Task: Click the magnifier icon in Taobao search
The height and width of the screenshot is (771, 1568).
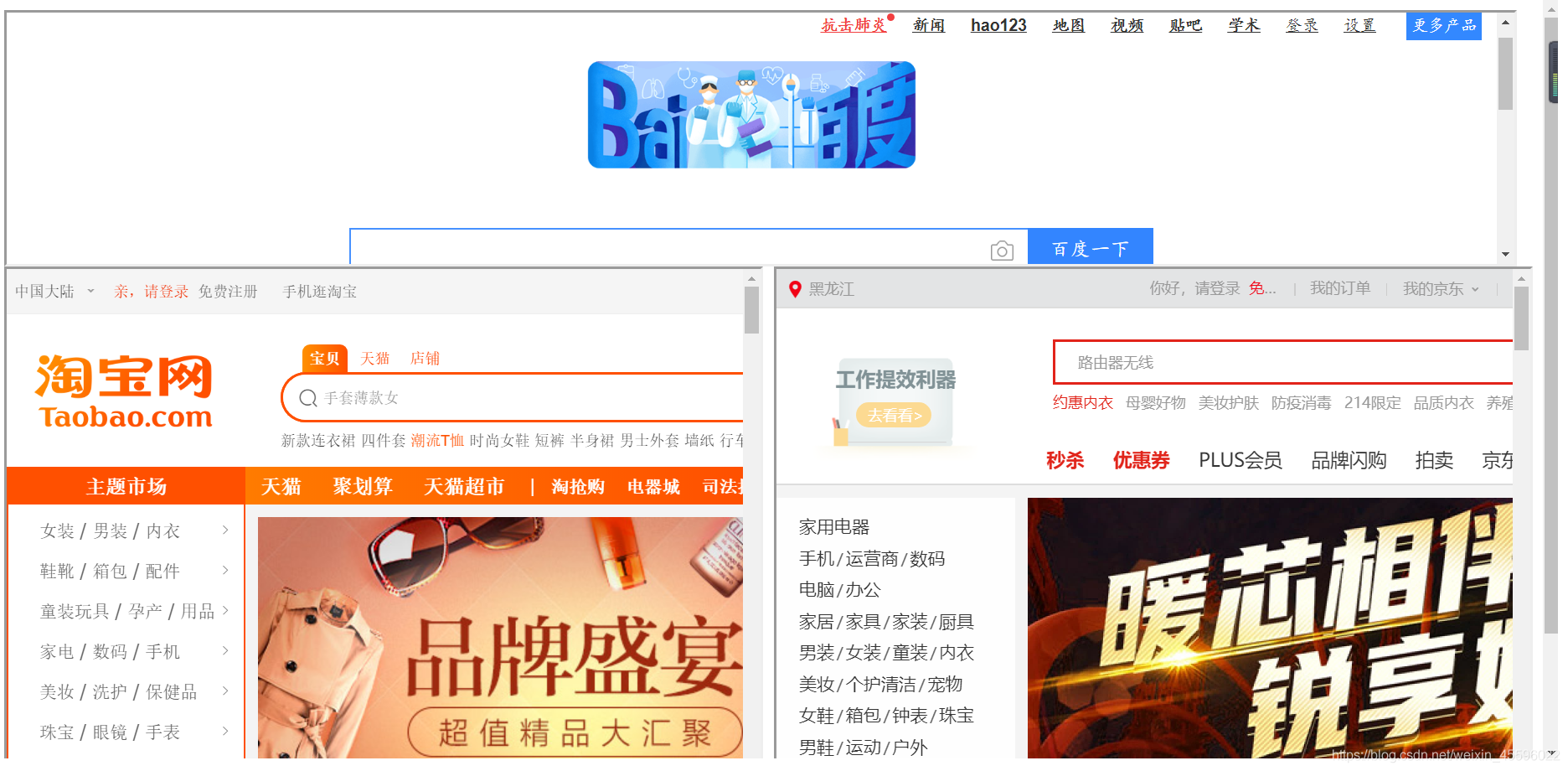Action: click(308, 398)
